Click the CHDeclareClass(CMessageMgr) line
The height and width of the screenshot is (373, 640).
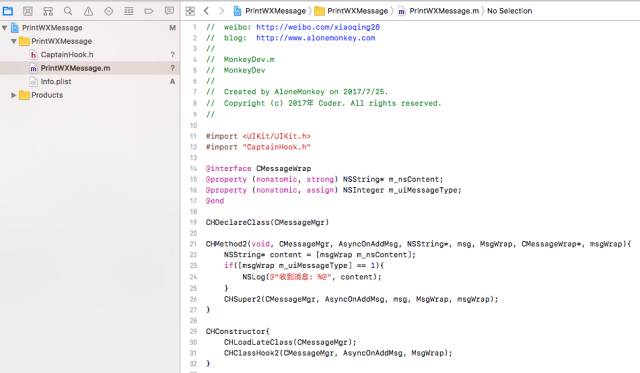click(x=267, y=222)
